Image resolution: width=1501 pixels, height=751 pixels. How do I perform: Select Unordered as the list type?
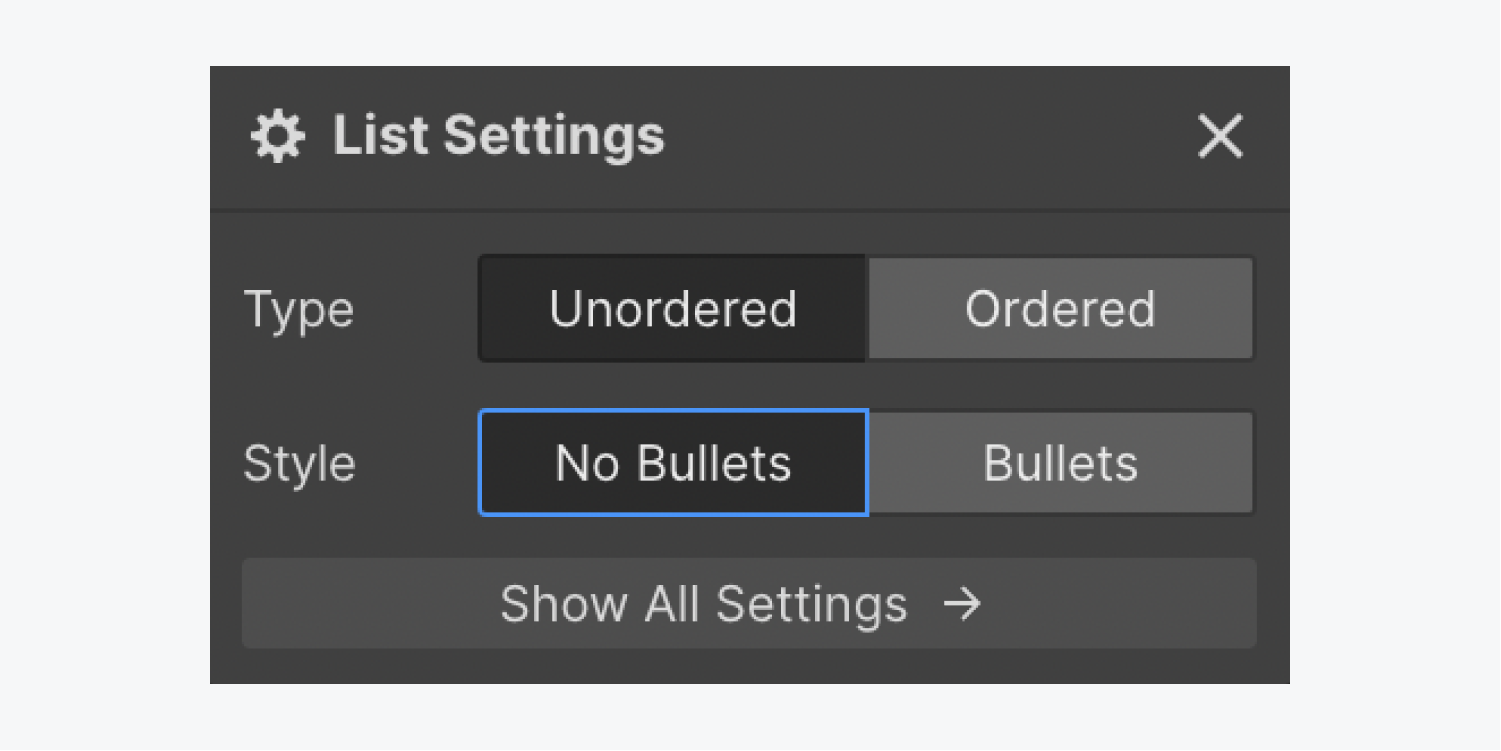click(x=671, y=308)
